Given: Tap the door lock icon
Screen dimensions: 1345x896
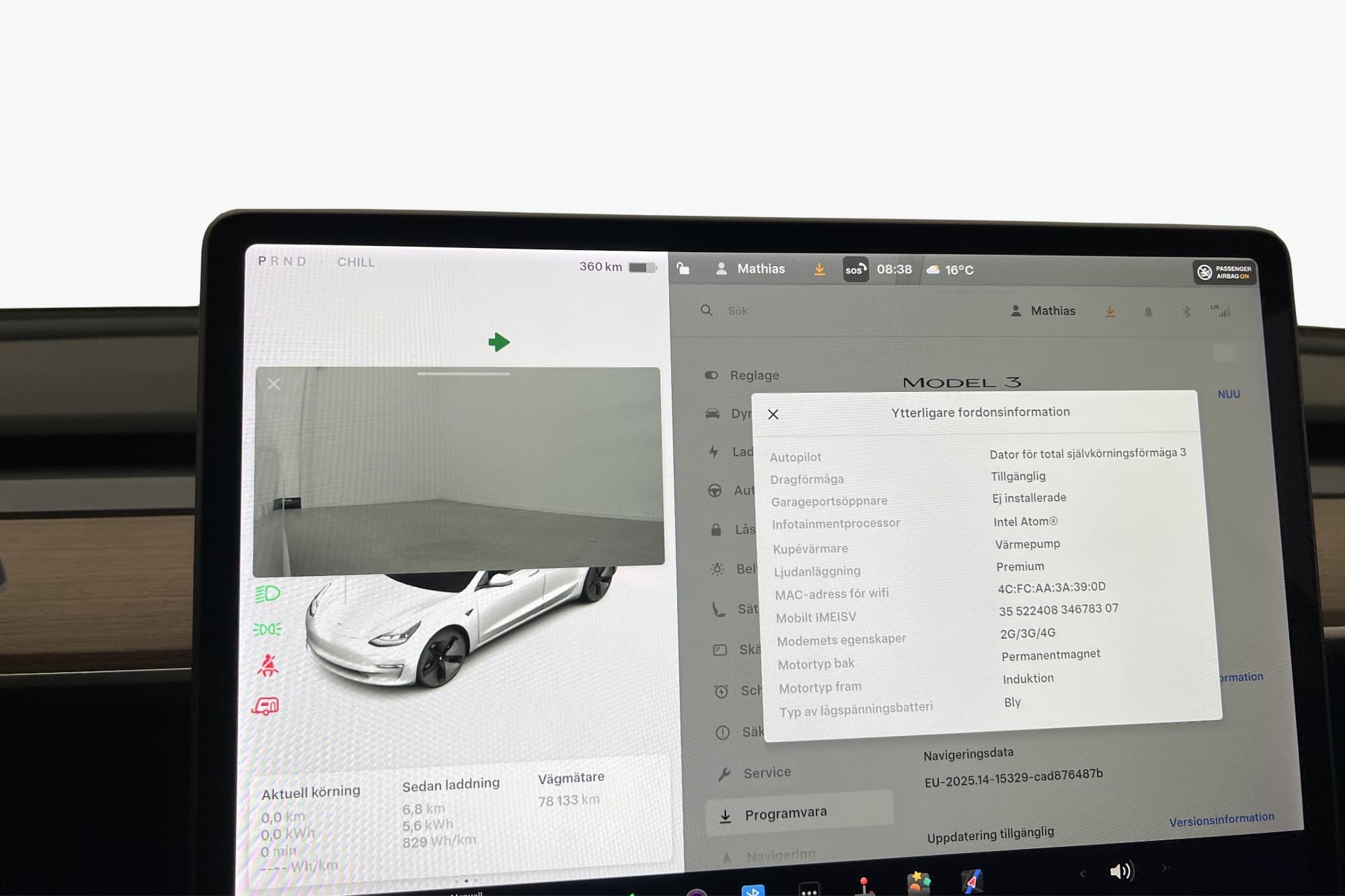Looking at the screenshot, I should (683, 268).
